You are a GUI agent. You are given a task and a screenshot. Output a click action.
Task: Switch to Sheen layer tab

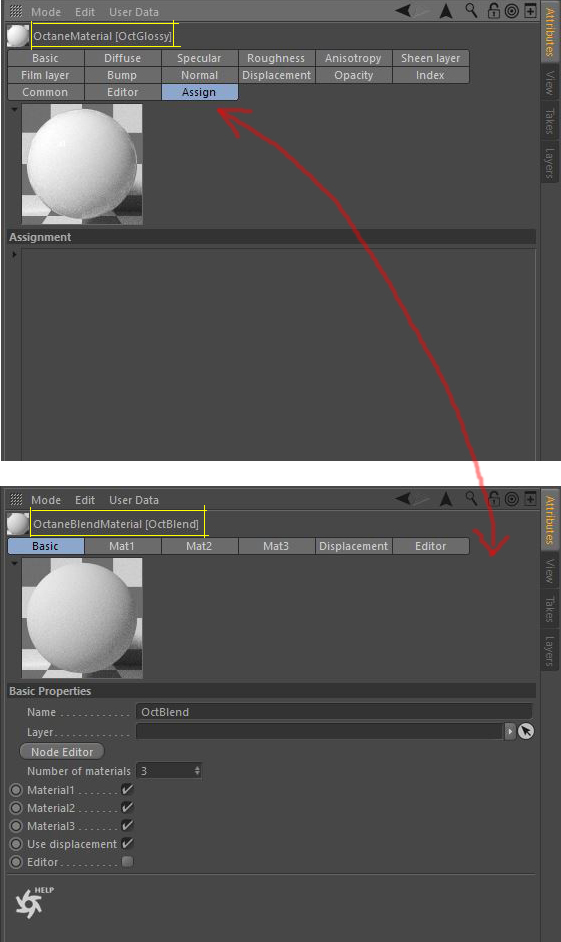[x=431, y=58]
